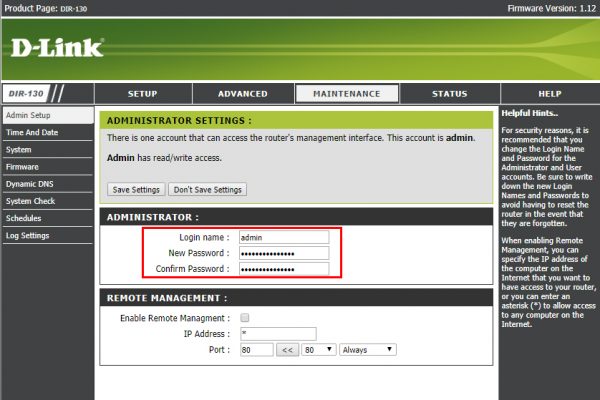The image size is (600, 400).
Task: Click the ADMINISTRATOR SETTINGS heading
Action: (179, 121)
